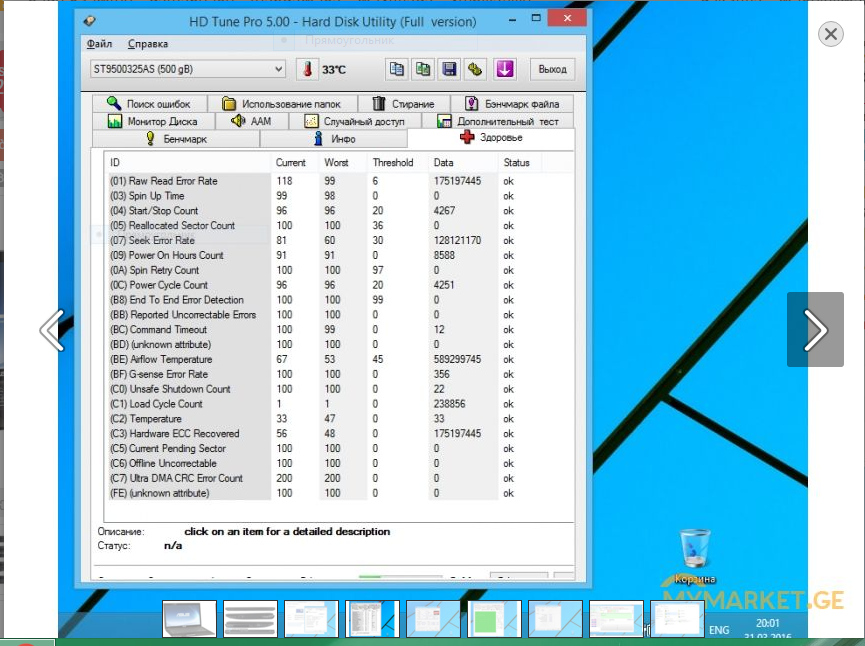Viewport: 865px width, 646px height.
Task: Click the floppy disk save icon
Action: 449,69
